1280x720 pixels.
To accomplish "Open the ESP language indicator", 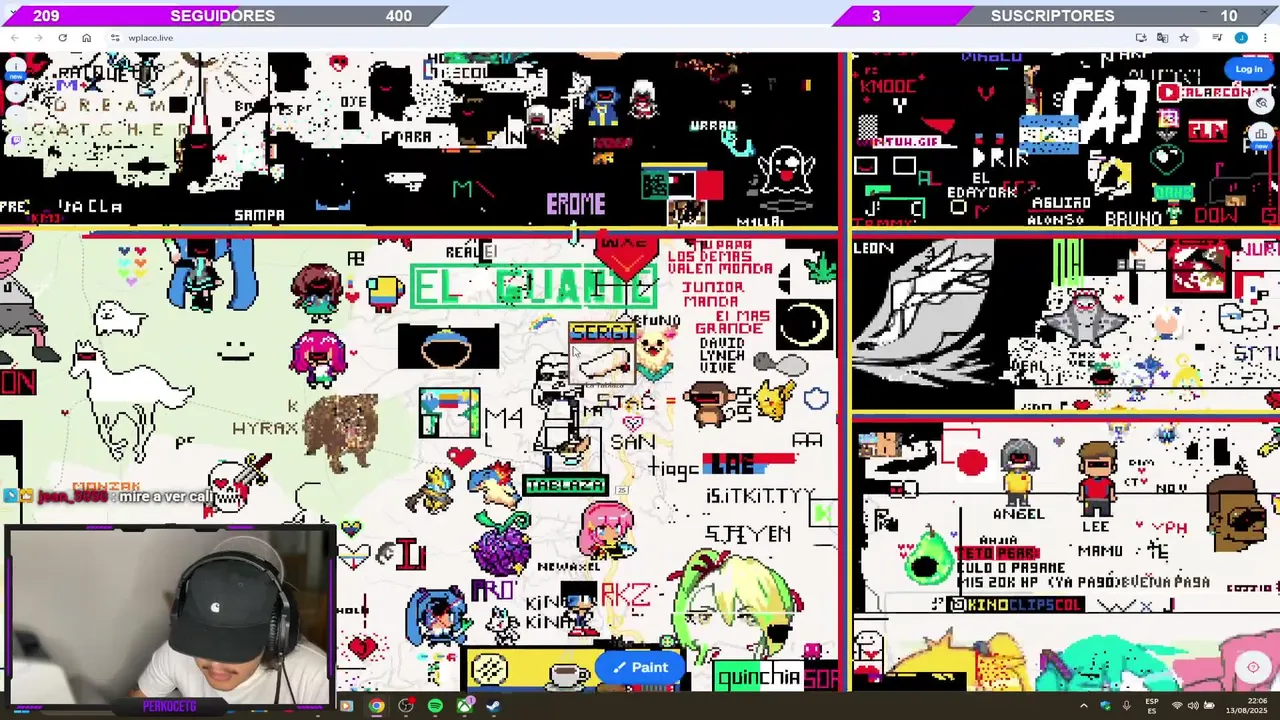I will [1152, 706].
